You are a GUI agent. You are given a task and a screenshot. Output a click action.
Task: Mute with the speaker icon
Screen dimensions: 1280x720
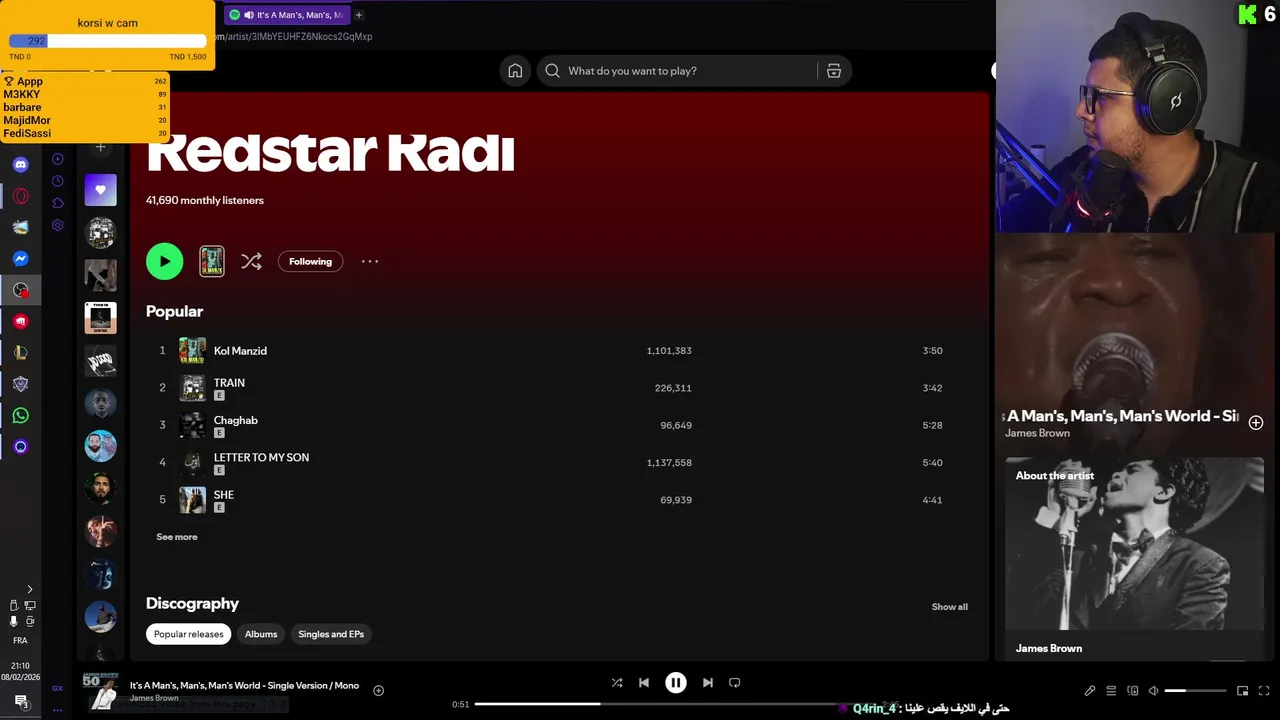click(x=1153, y=691)
